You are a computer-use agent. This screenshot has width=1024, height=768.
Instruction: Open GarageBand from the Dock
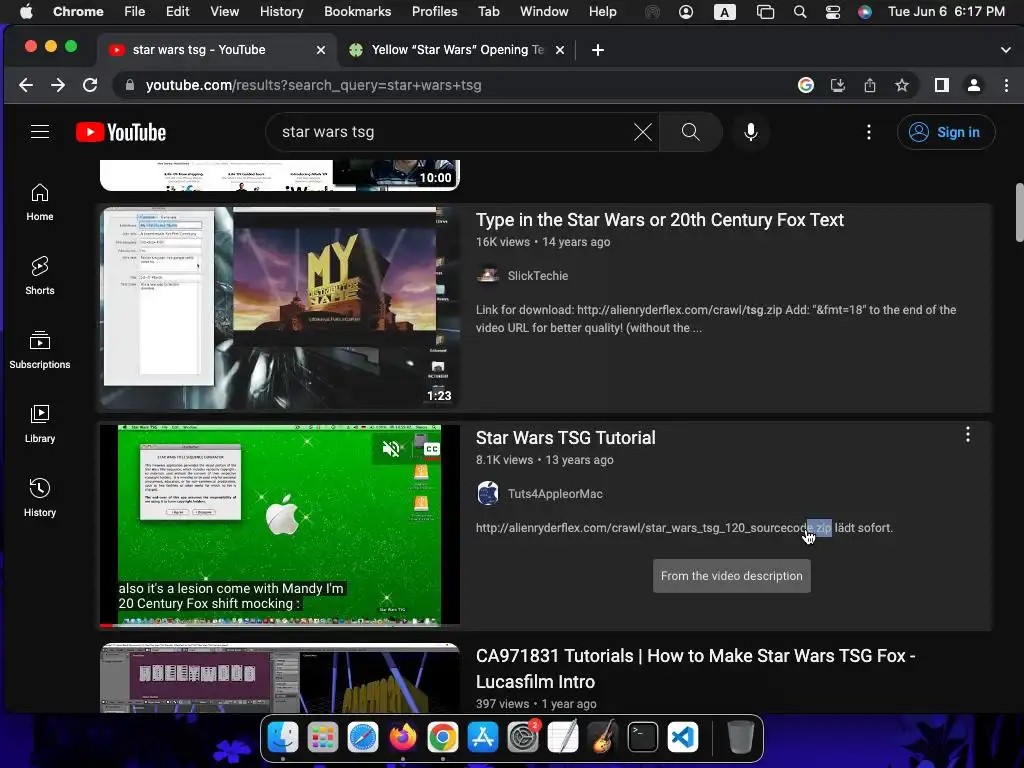click(x=603, y=737)
